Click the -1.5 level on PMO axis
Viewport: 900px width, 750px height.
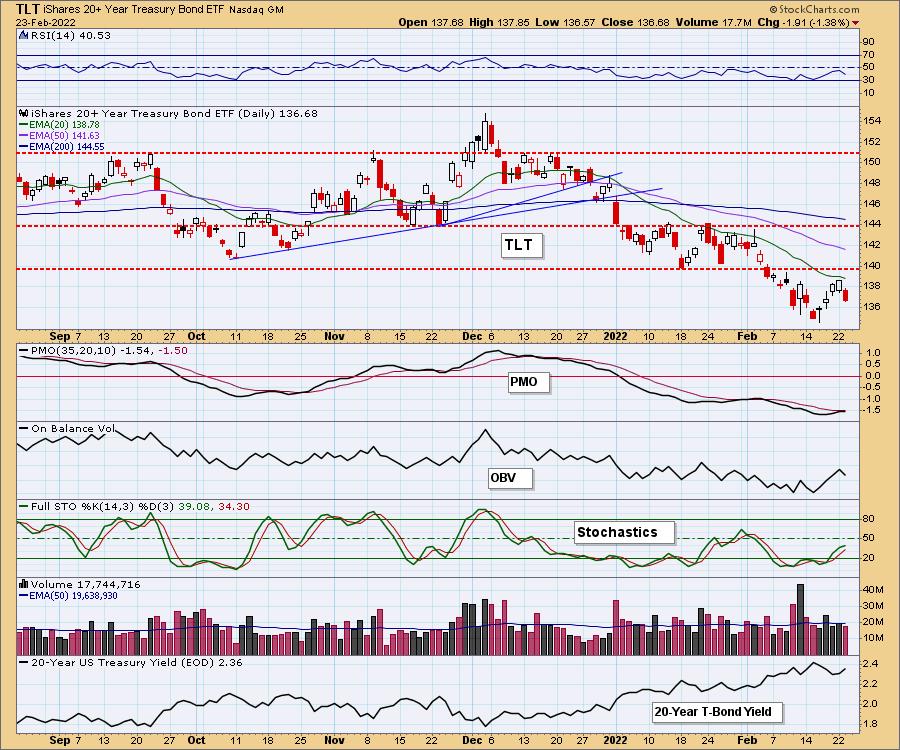point(872,410)
